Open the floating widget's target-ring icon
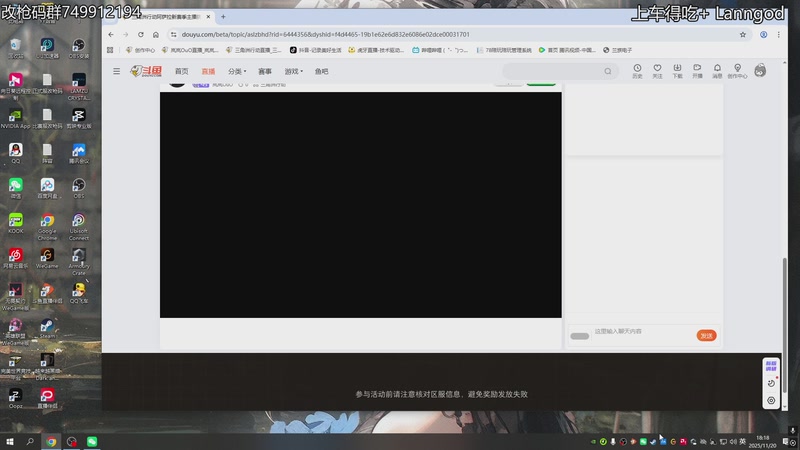 (x=771, y=401)
